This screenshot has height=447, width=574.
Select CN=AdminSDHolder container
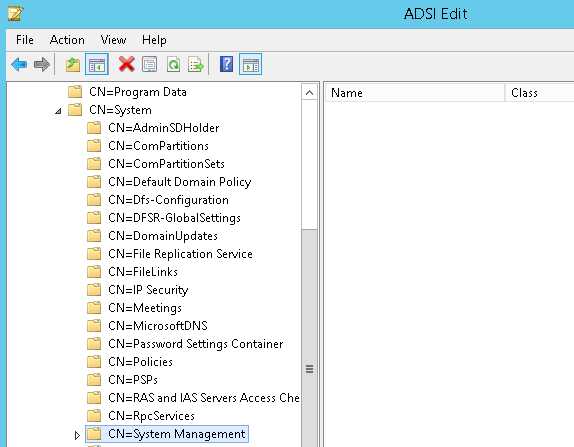click(164, 128)
